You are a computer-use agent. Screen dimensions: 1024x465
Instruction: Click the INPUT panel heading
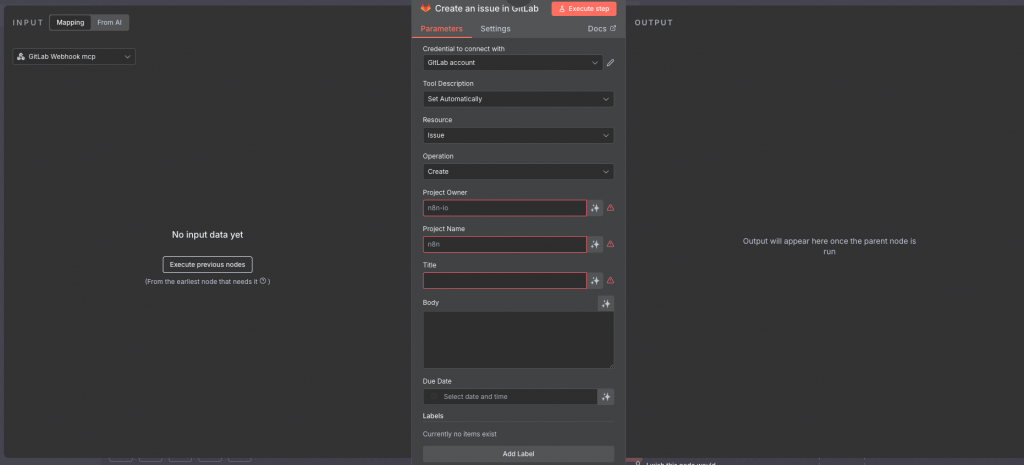28,23
